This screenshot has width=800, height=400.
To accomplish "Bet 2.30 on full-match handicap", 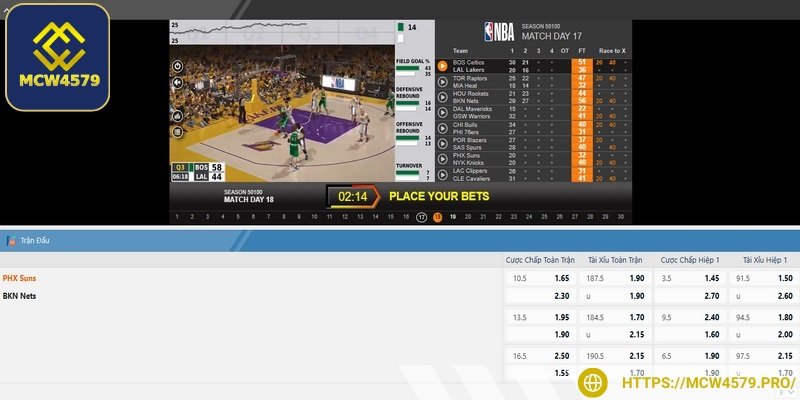I will pyautogui.click(x=541, y=296).
